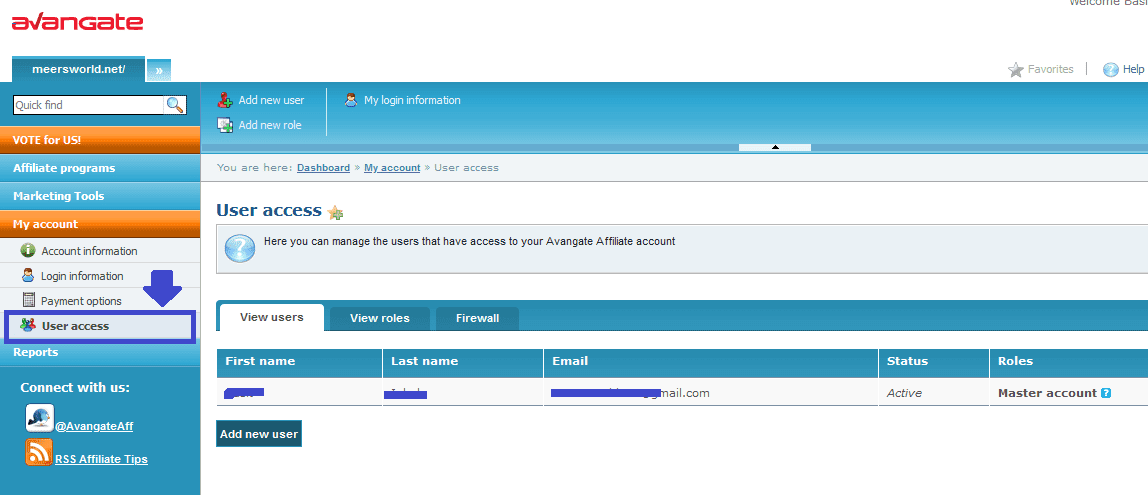Open the VOTE for US! menu item
The height and width of the screenshot is (495, 1148).
[x=100, y=140]
